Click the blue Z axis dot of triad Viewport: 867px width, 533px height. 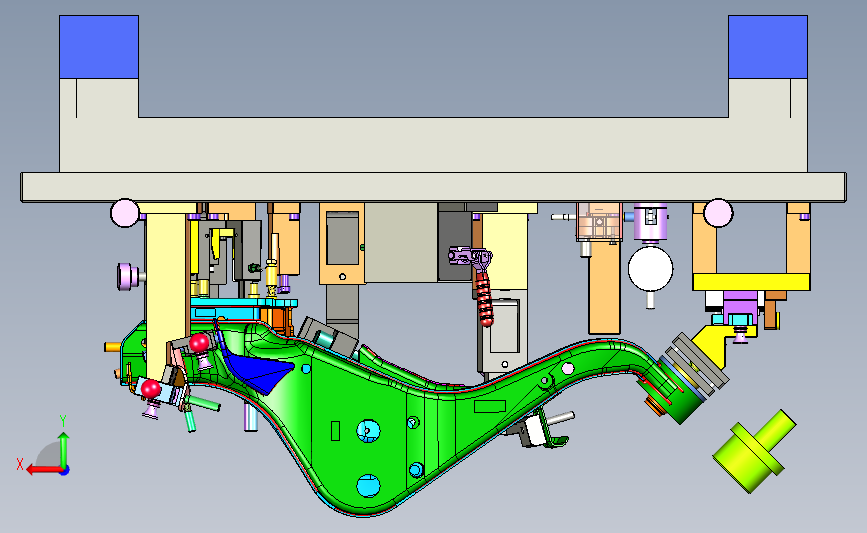(65, 471)
